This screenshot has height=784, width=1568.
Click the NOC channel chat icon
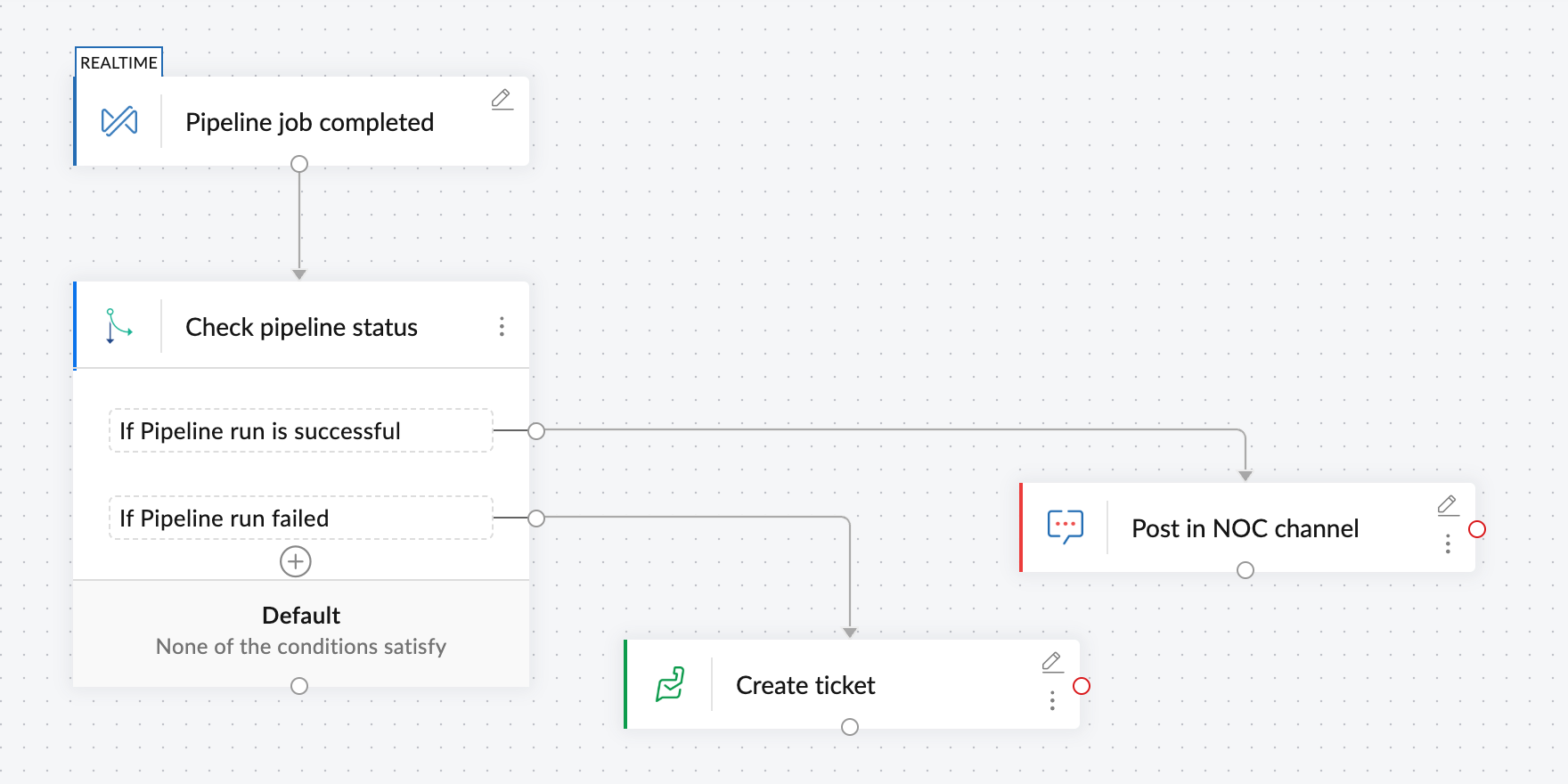[x=1066, y=527]
